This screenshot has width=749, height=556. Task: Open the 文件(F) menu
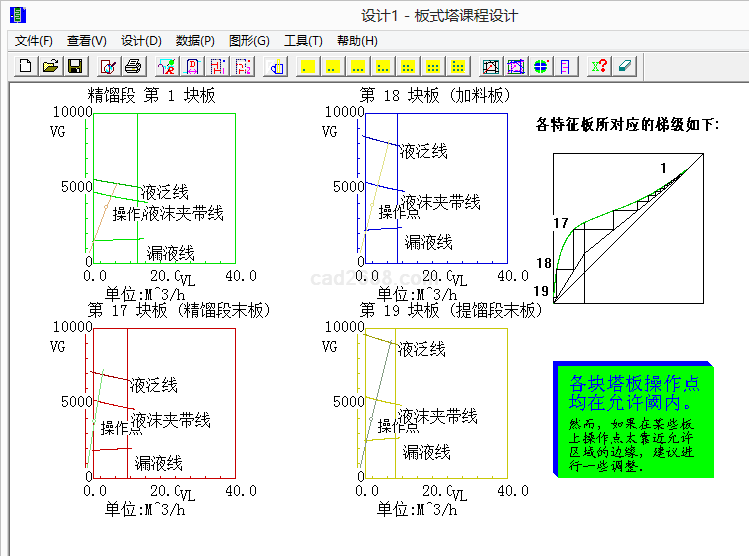tap(34, 41)
